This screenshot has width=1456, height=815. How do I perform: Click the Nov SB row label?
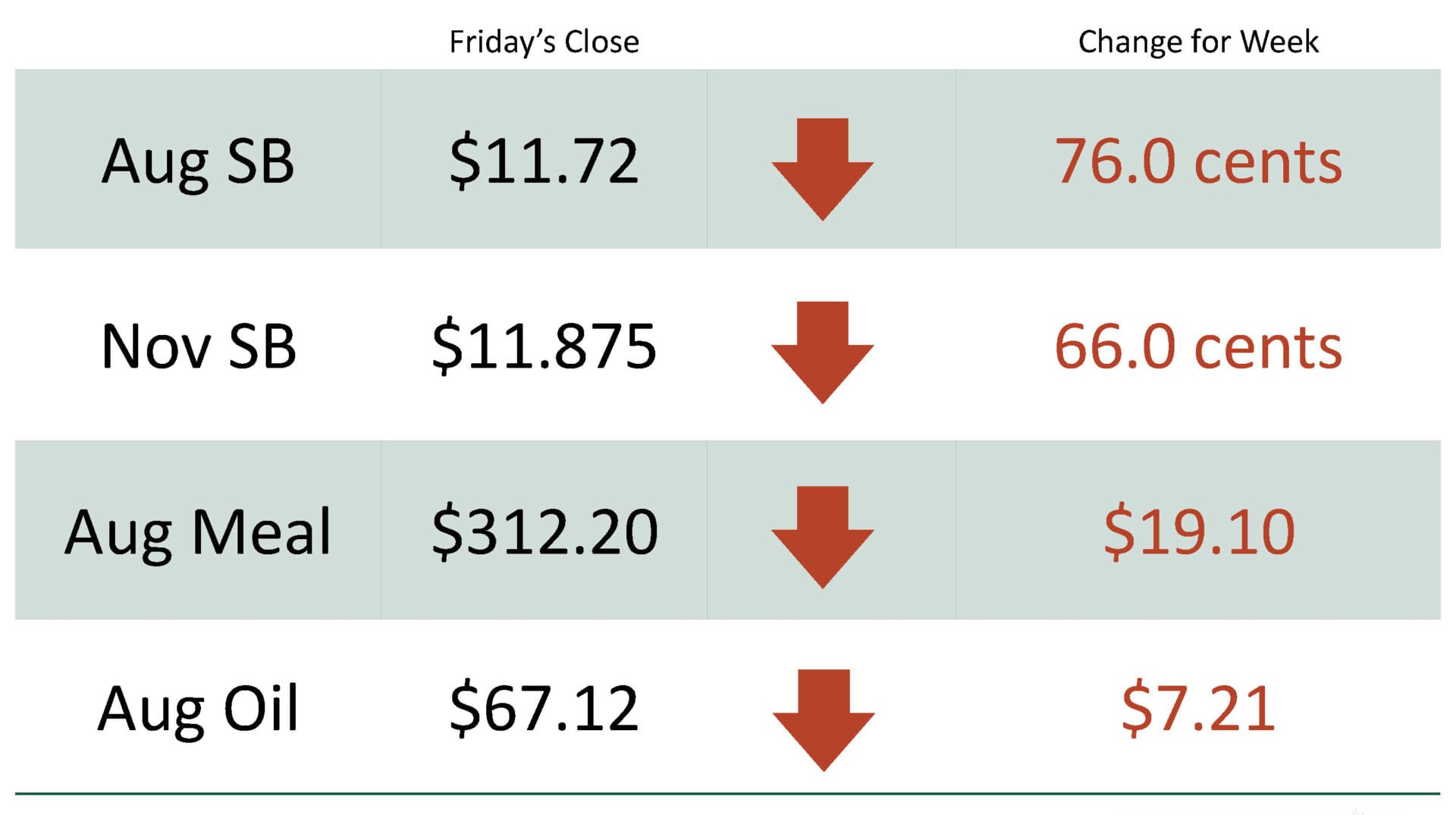tap(198, 347)
